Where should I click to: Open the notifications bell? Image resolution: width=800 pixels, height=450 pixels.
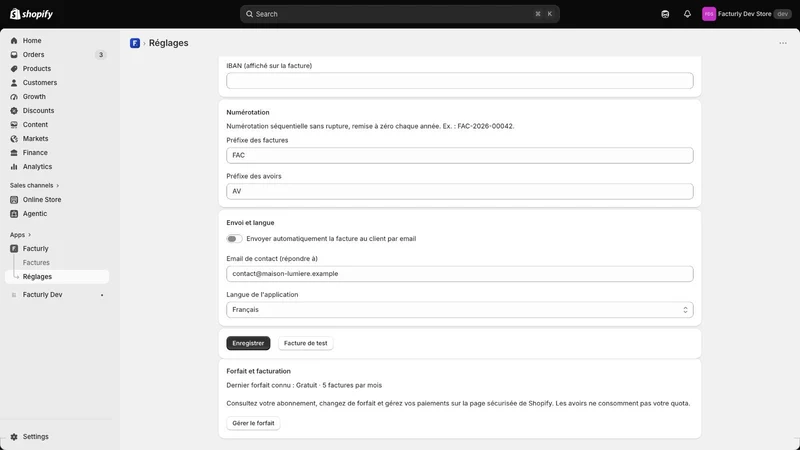click(x=687, y=14)
